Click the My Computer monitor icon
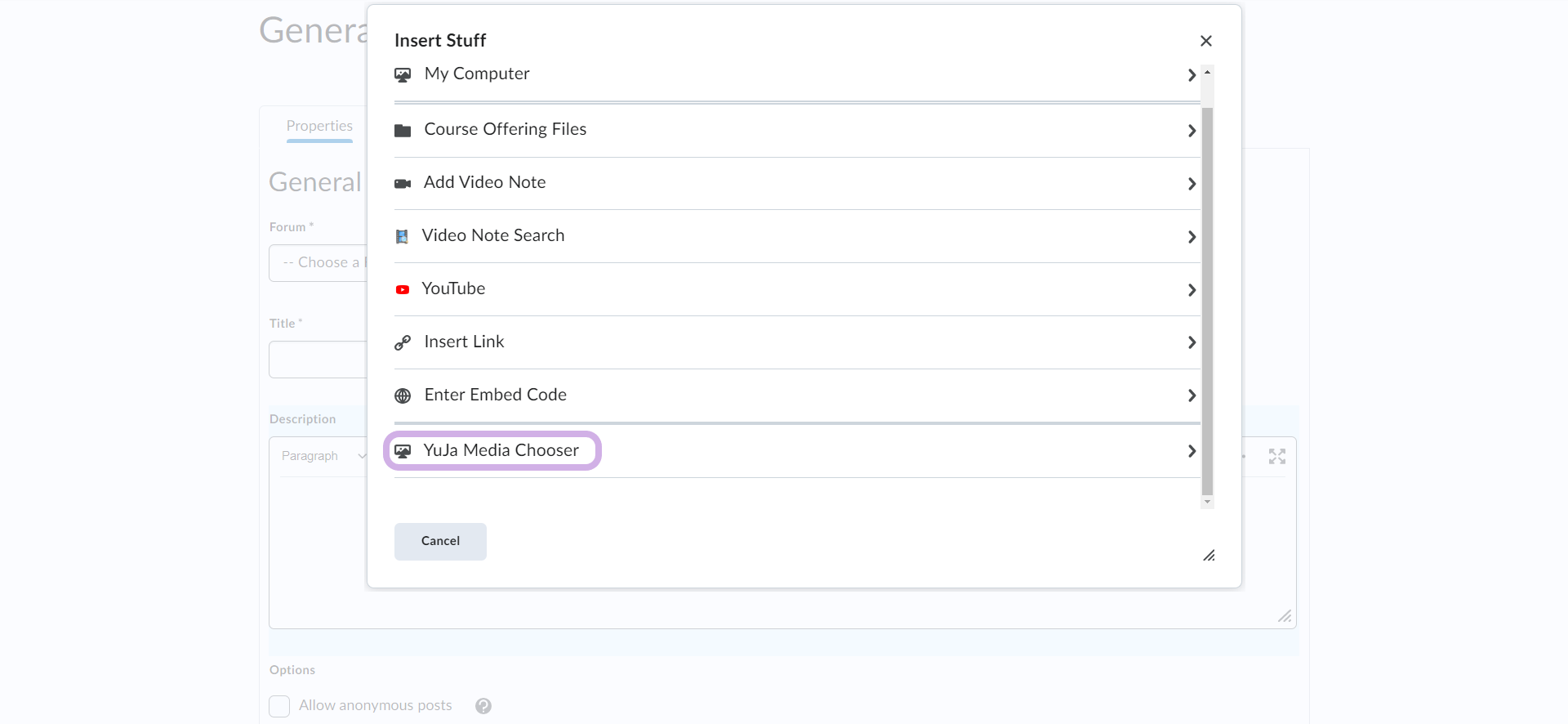Image resolution: width=1568 pixels, height=724 pixels. 403,75
